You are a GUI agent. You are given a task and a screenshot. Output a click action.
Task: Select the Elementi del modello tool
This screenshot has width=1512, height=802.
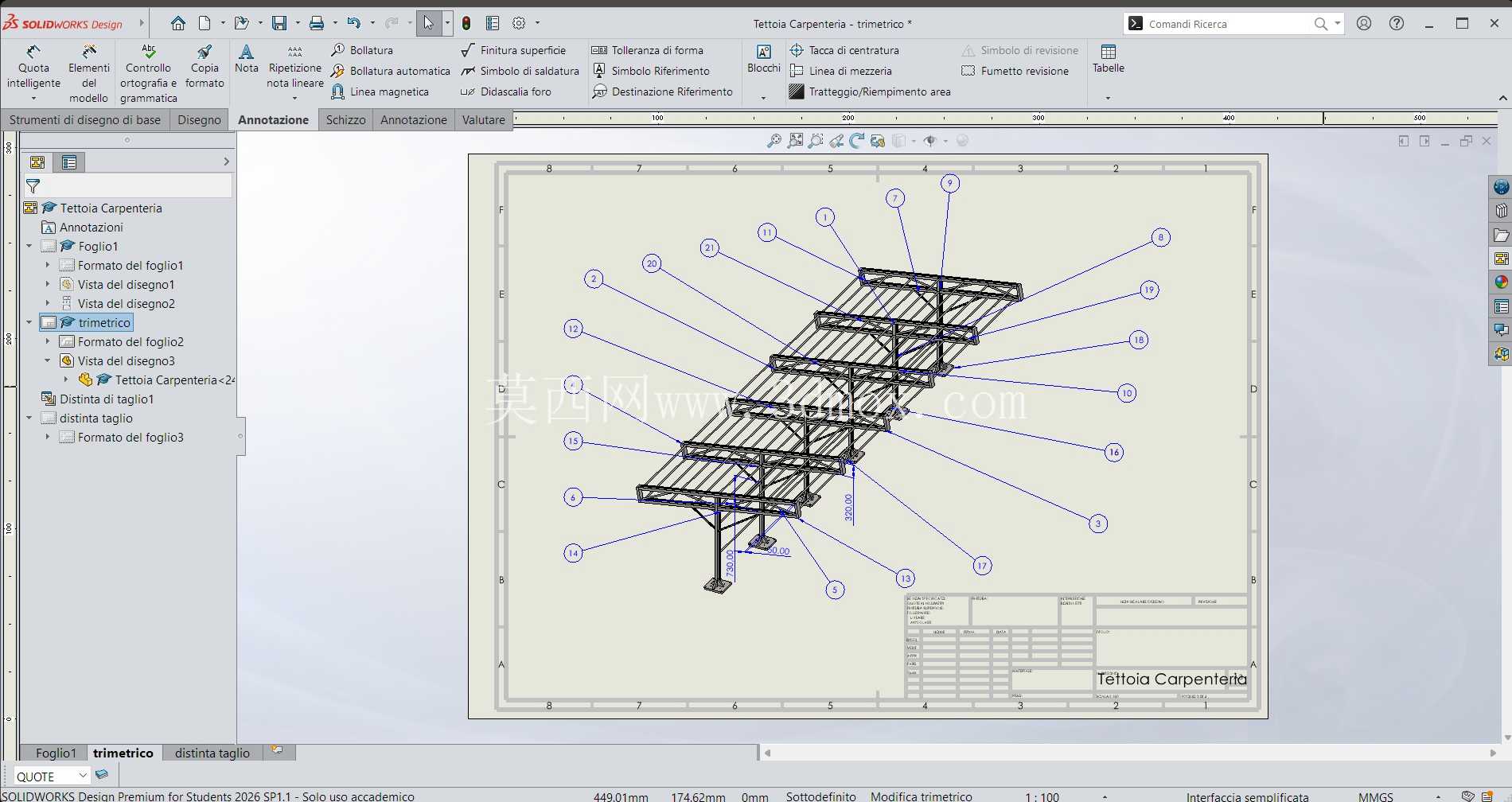[x=88, y=73]
